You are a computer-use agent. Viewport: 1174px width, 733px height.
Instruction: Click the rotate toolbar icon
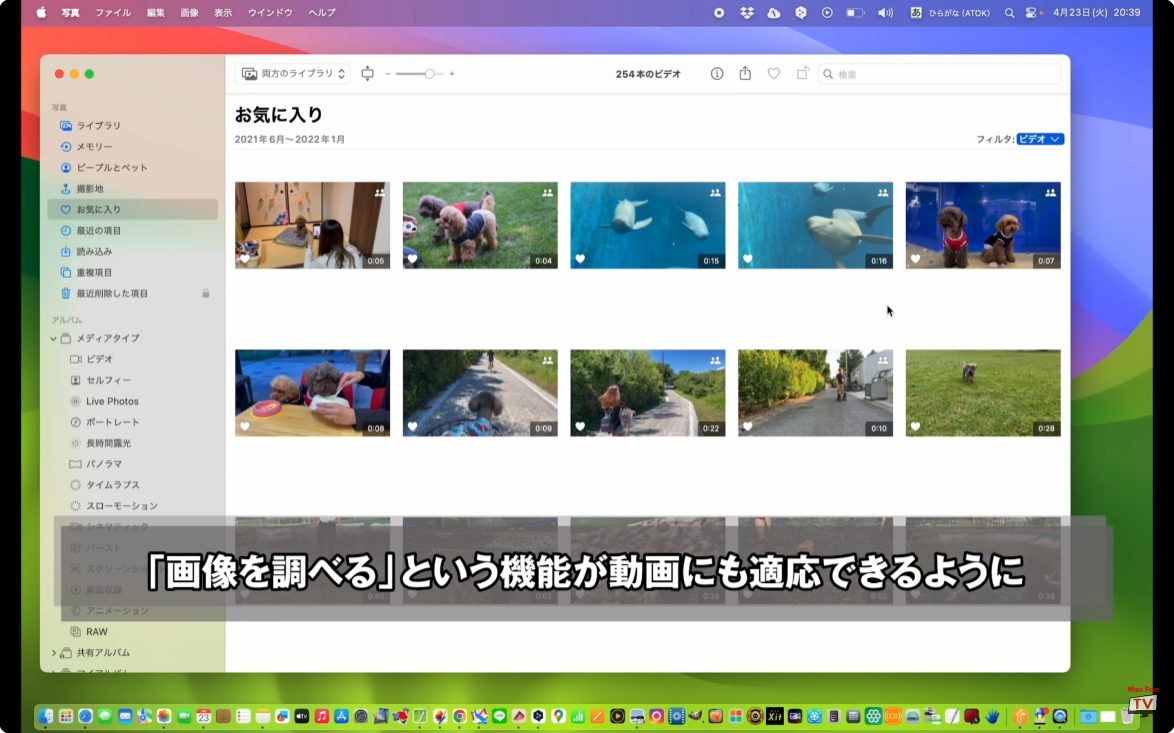click(802, 73)
